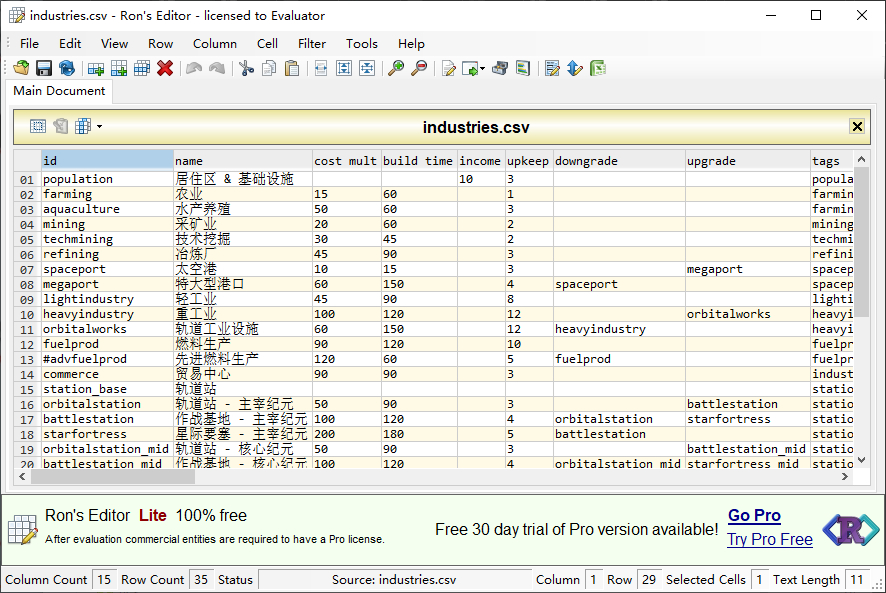
Task: Open the Filter menu
Action: click(x=312, y=43)
